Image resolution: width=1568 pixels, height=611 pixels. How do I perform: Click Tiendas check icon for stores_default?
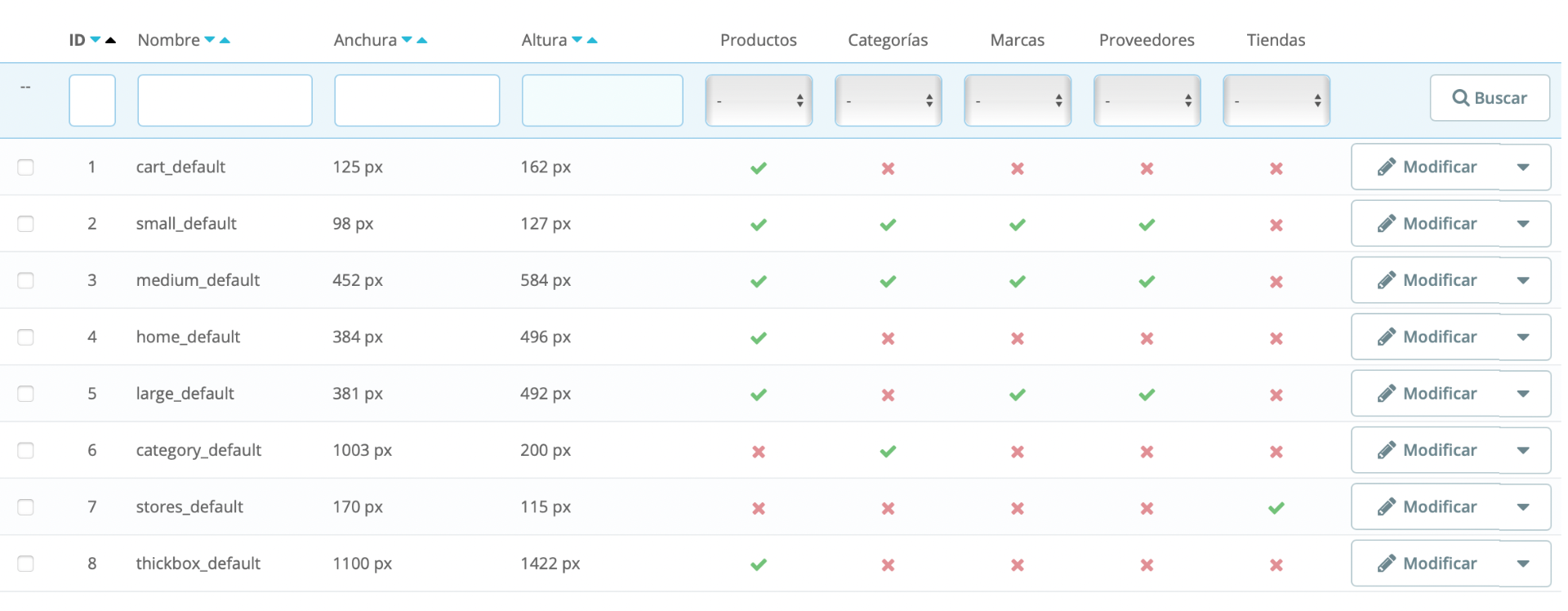pos(1276,508)
